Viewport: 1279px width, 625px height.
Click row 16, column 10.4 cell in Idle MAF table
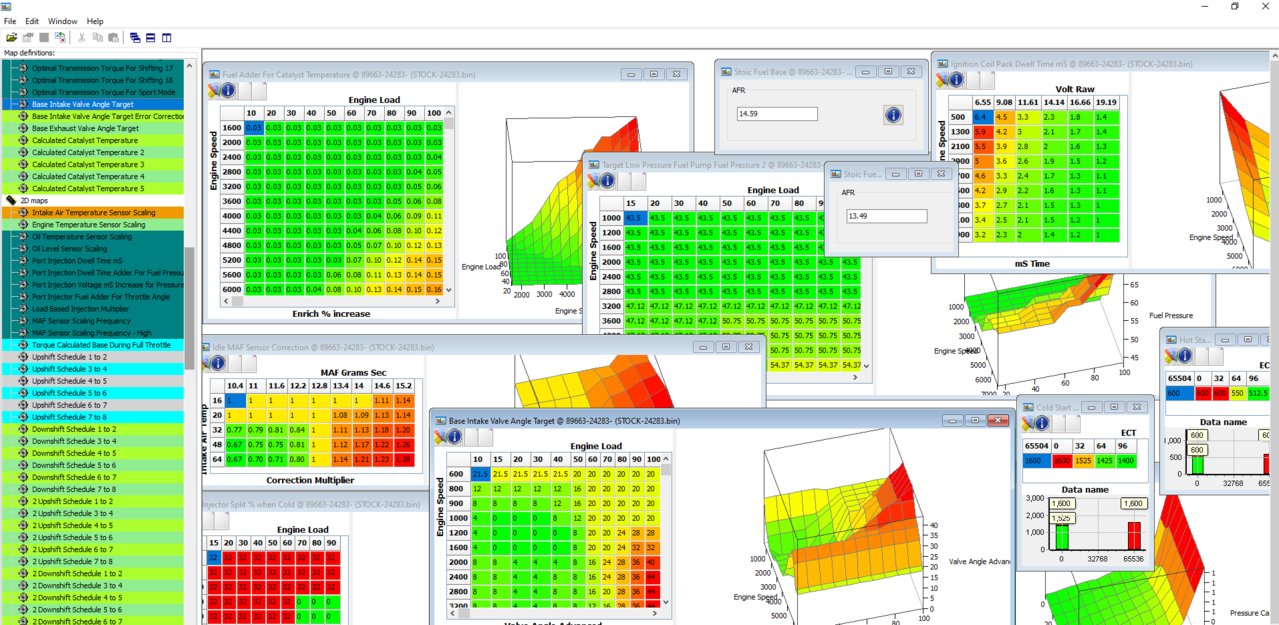236,400
